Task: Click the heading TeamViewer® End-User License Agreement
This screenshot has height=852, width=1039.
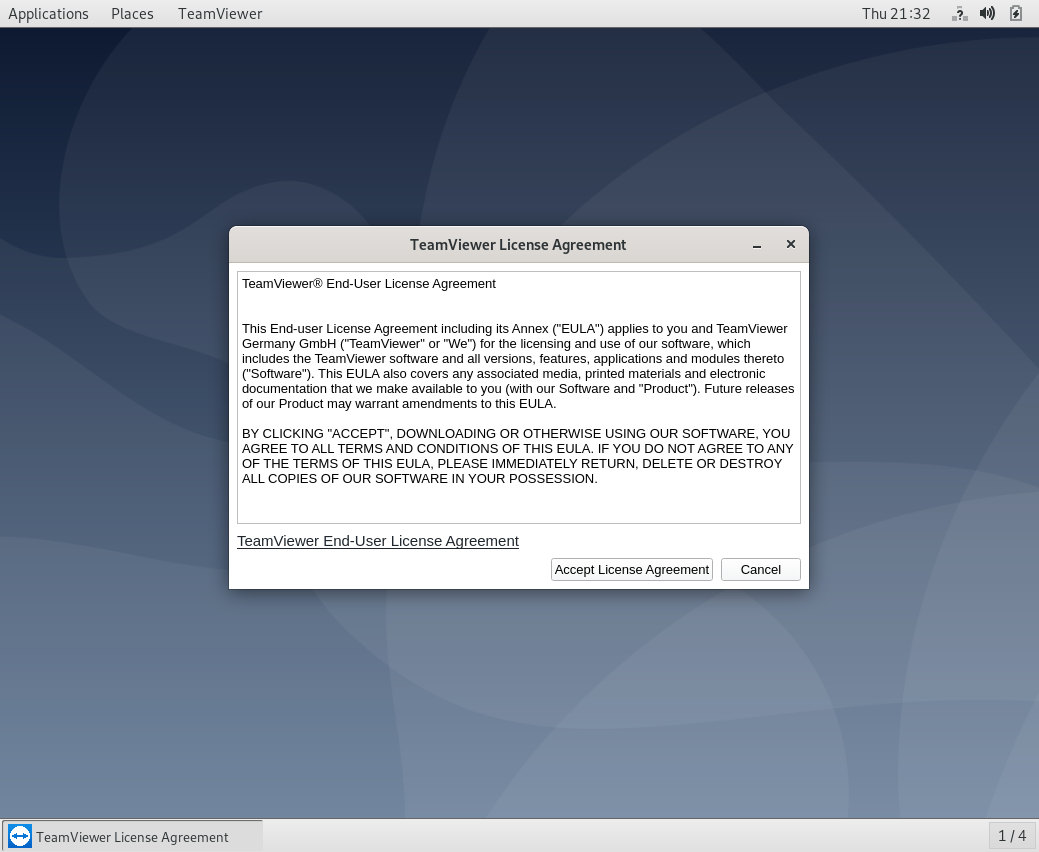Action: (x=368, y=284)
